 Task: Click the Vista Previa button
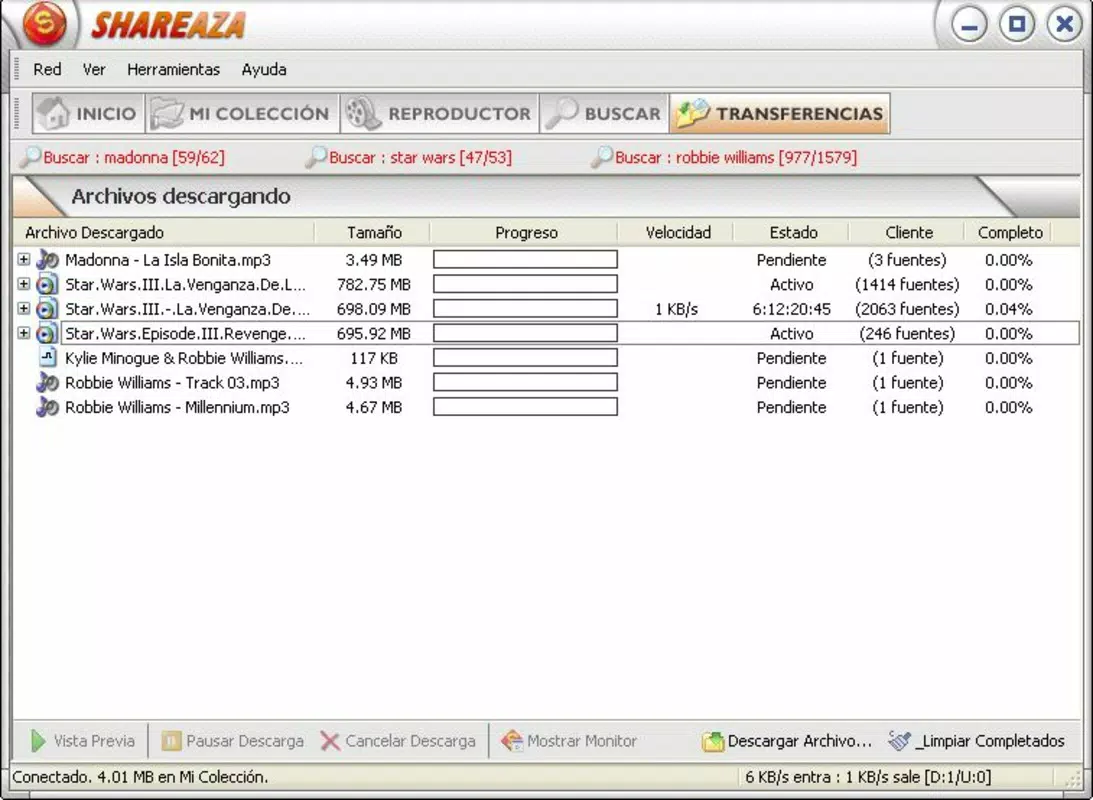[83, 741]
